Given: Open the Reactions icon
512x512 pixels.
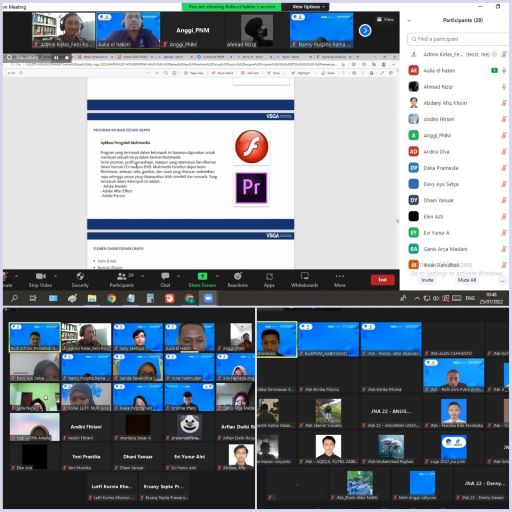Looking at the screenshot, I should coord(237,276).
